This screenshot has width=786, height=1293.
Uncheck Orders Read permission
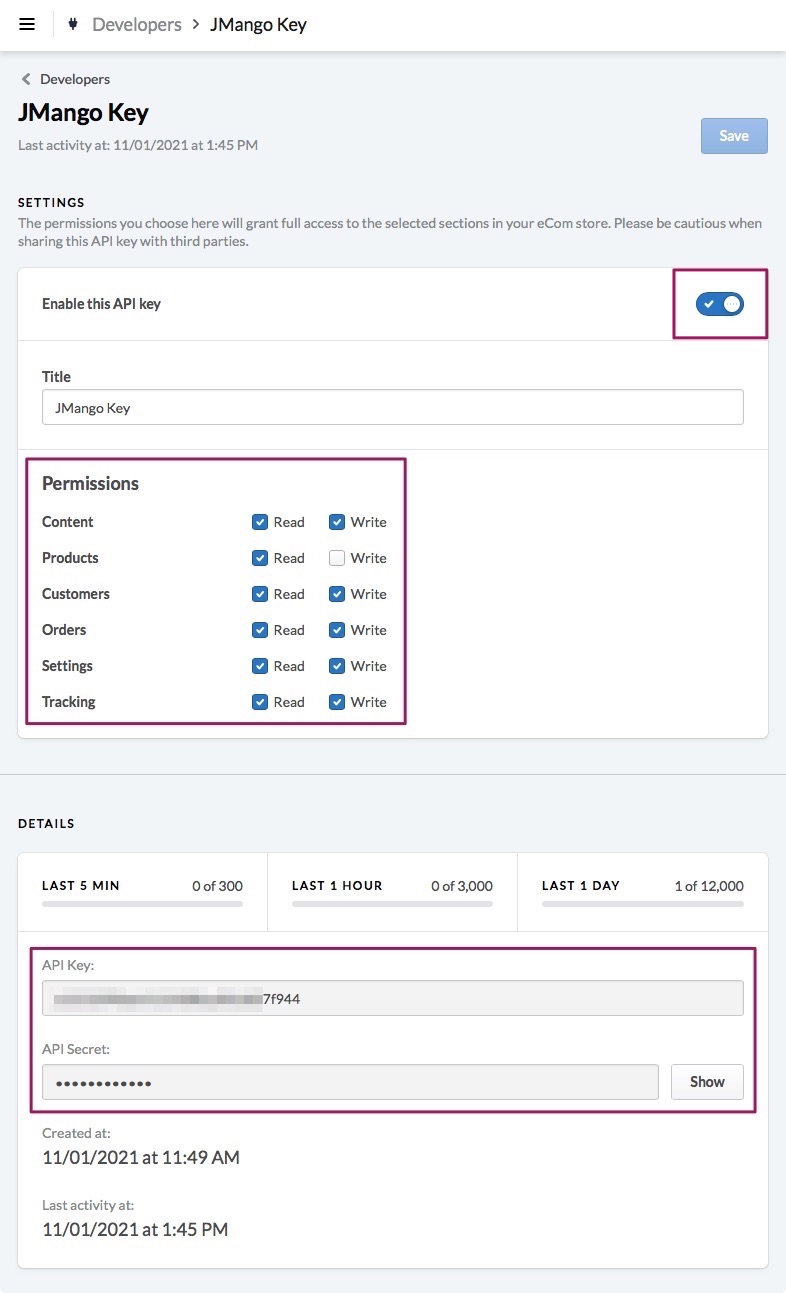tap(260, 630)
